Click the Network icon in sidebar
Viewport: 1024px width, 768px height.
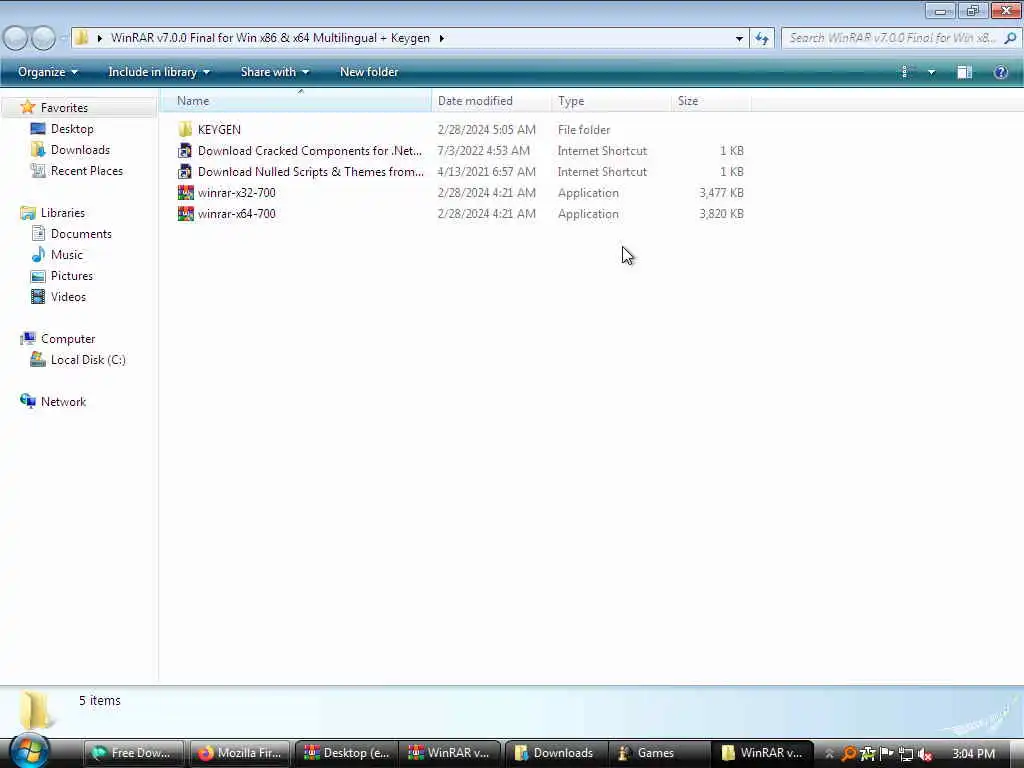[27, 401]
